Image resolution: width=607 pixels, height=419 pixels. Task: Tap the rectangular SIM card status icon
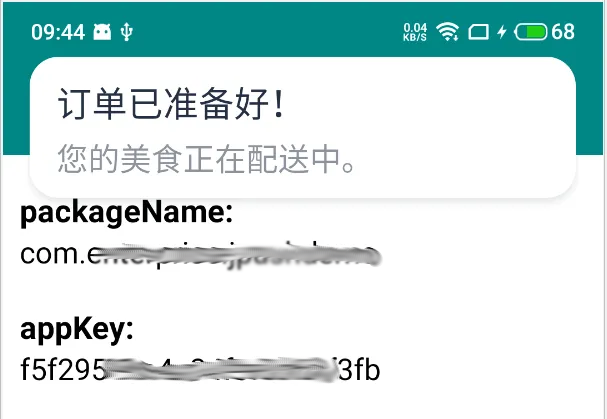[x=478, y=32]
